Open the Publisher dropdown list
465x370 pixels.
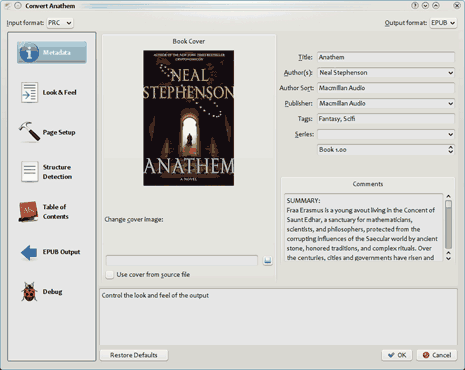pos(450,103)
